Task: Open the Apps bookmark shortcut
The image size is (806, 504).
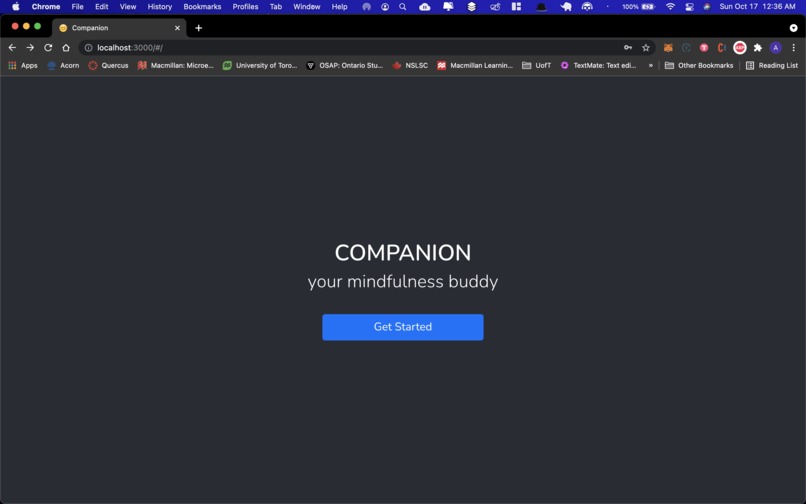Action: point(23,65)
